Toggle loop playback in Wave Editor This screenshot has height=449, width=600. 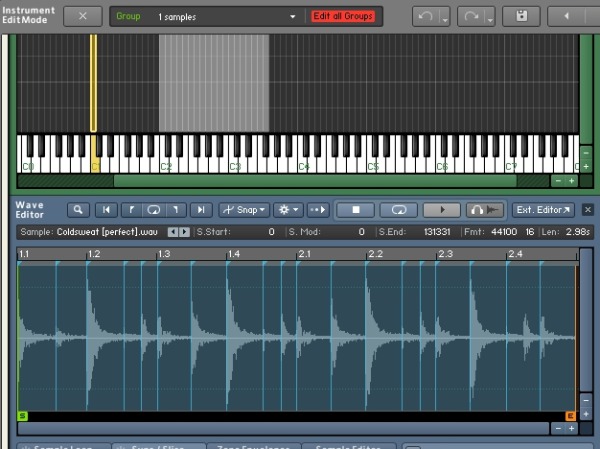pyautogui.click(x=399, y=210)
